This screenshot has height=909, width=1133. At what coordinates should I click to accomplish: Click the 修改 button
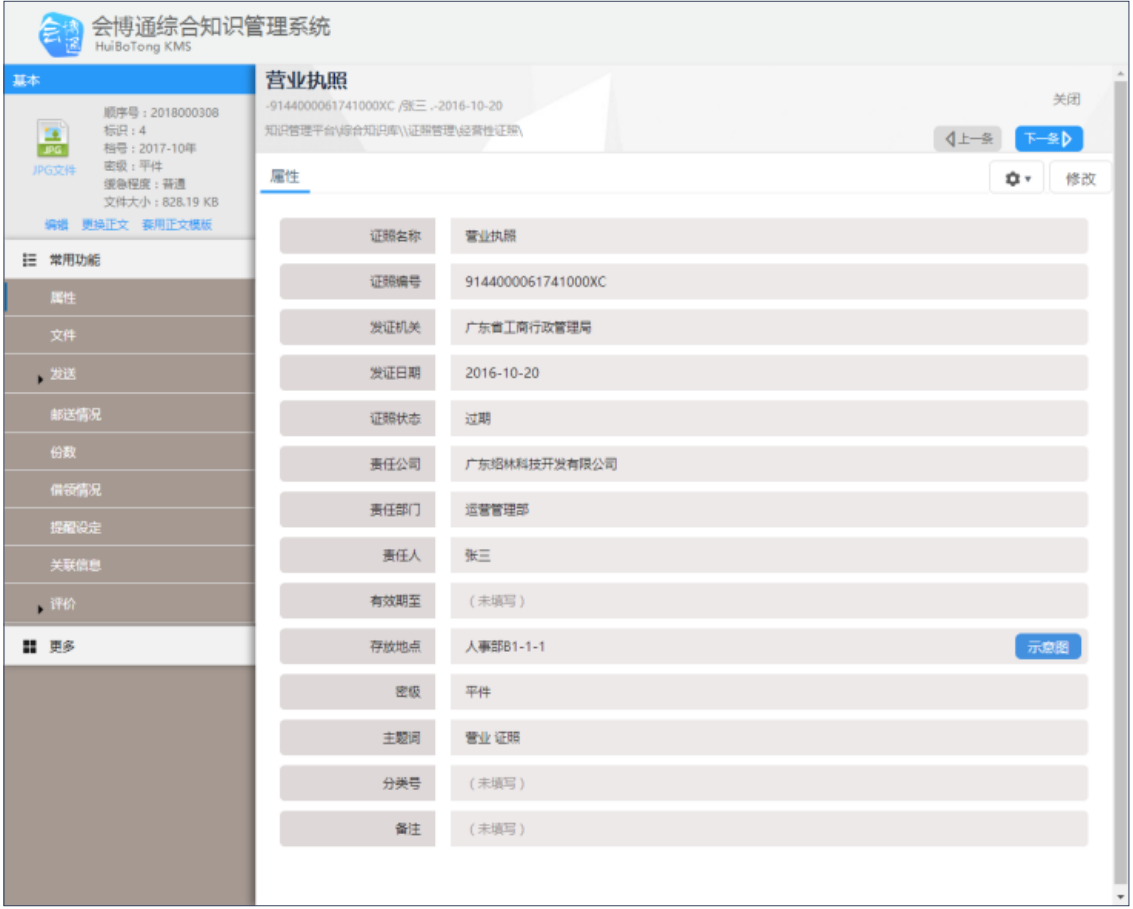pyautogui.click(x=1080, y=179)
